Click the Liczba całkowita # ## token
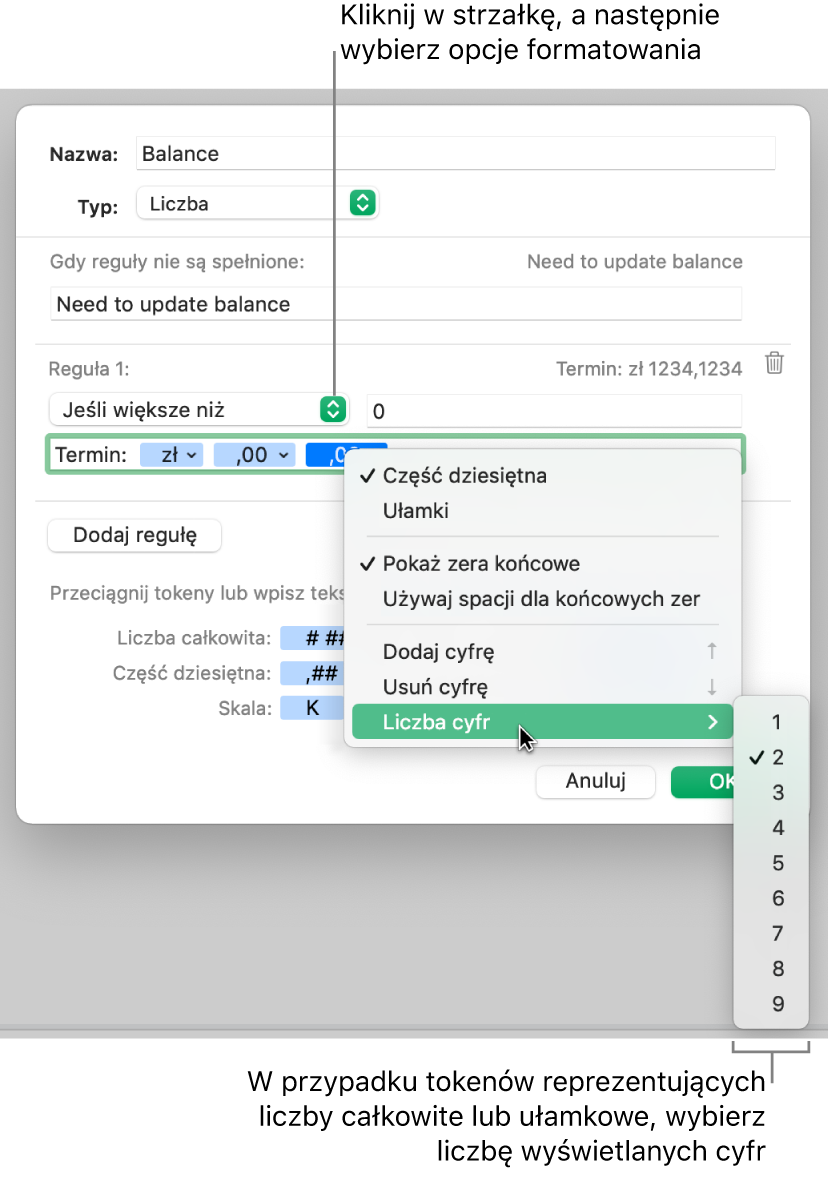 (313, 638)
